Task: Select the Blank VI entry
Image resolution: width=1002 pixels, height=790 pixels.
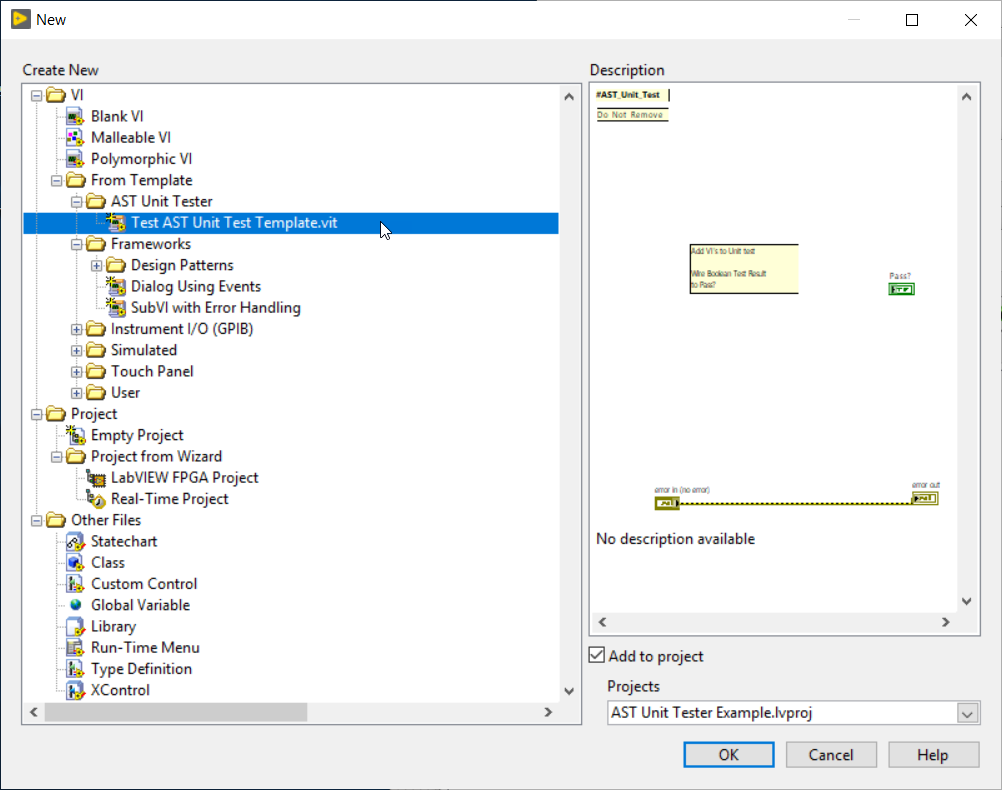Action: tap(117, 116)
